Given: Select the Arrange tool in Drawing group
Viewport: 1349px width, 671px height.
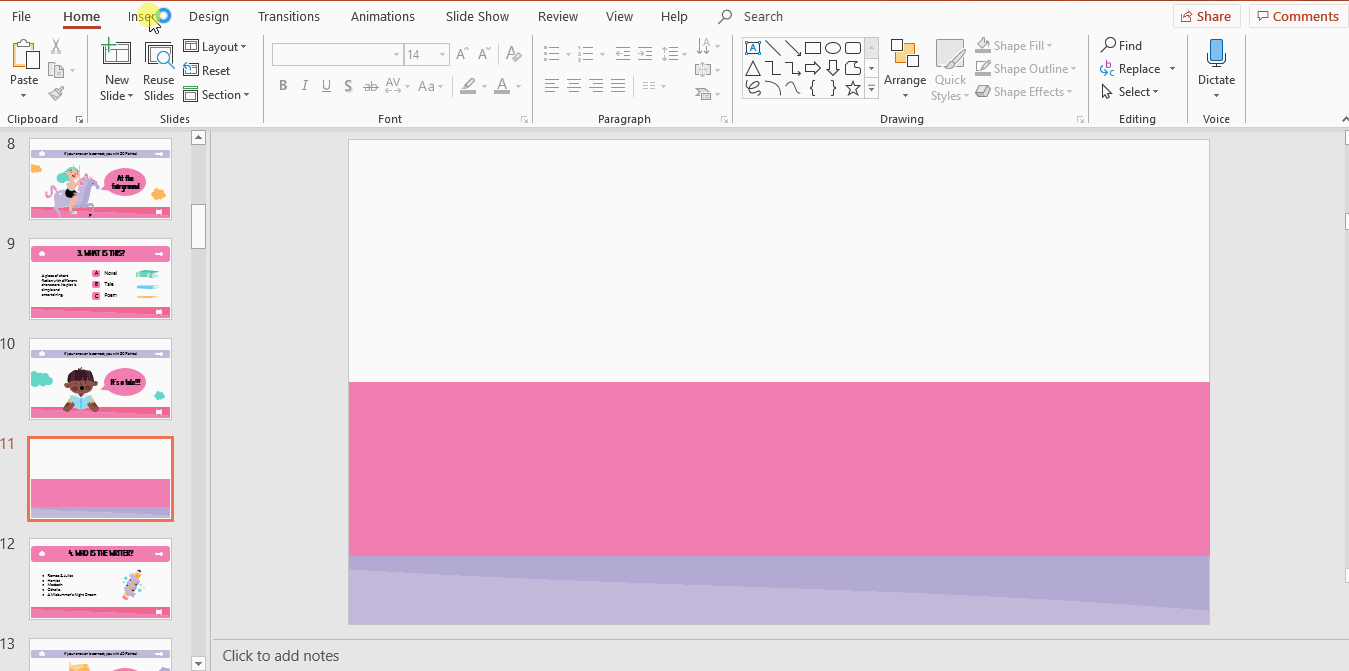Looking at the screenshot, I should tap(904, 68).
